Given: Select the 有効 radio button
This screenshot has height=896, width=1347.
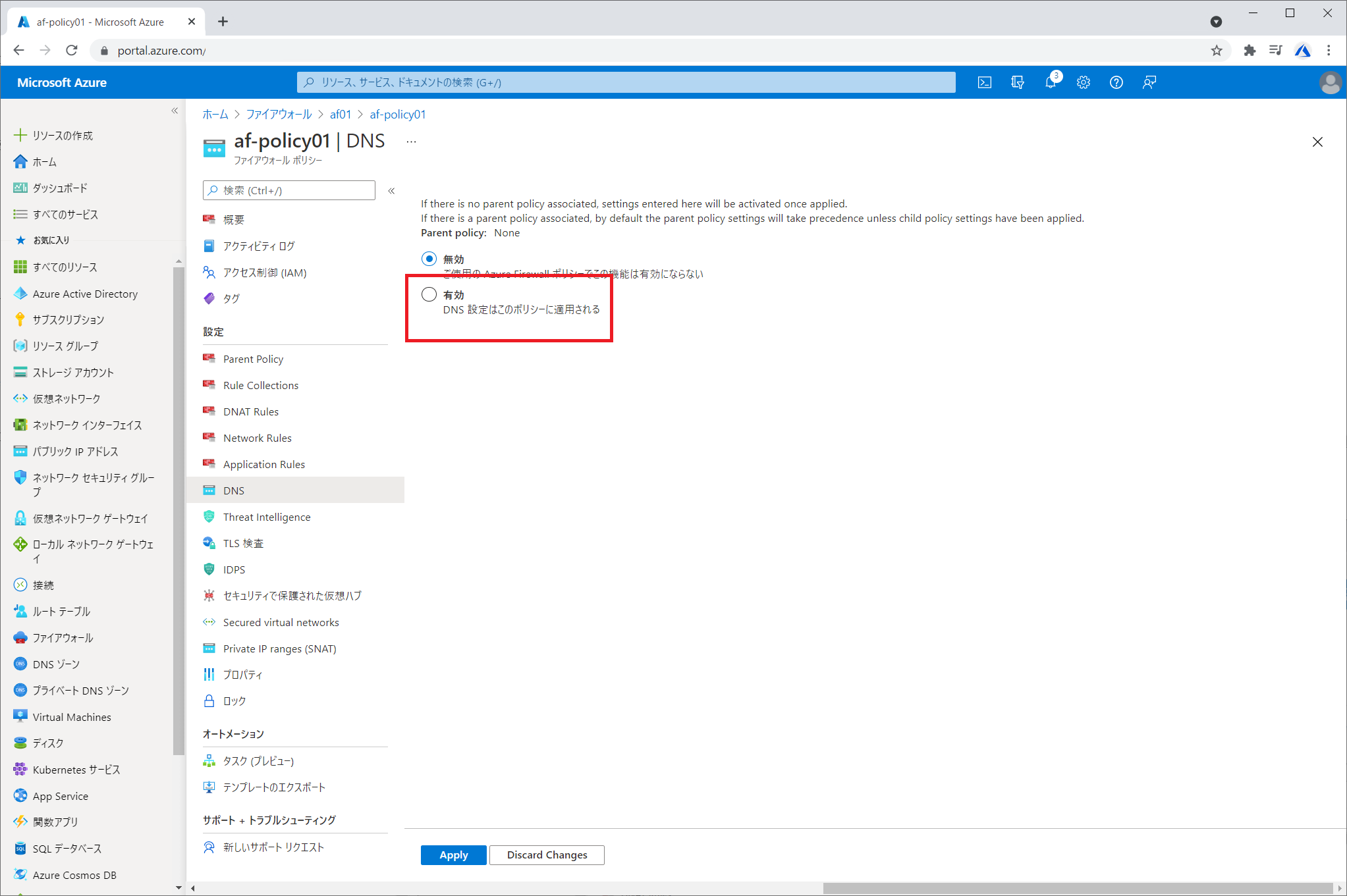Looking at the screenshot, I should tap(429, 294).
